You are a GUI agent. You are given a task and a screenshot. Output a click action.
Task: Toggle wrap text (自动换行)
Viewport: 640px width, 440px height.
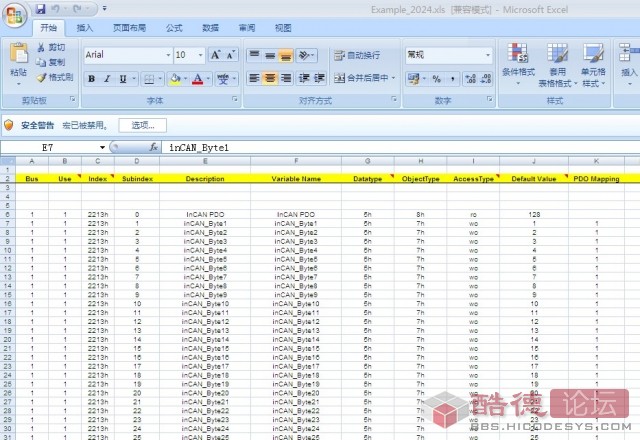coord(356,55)
